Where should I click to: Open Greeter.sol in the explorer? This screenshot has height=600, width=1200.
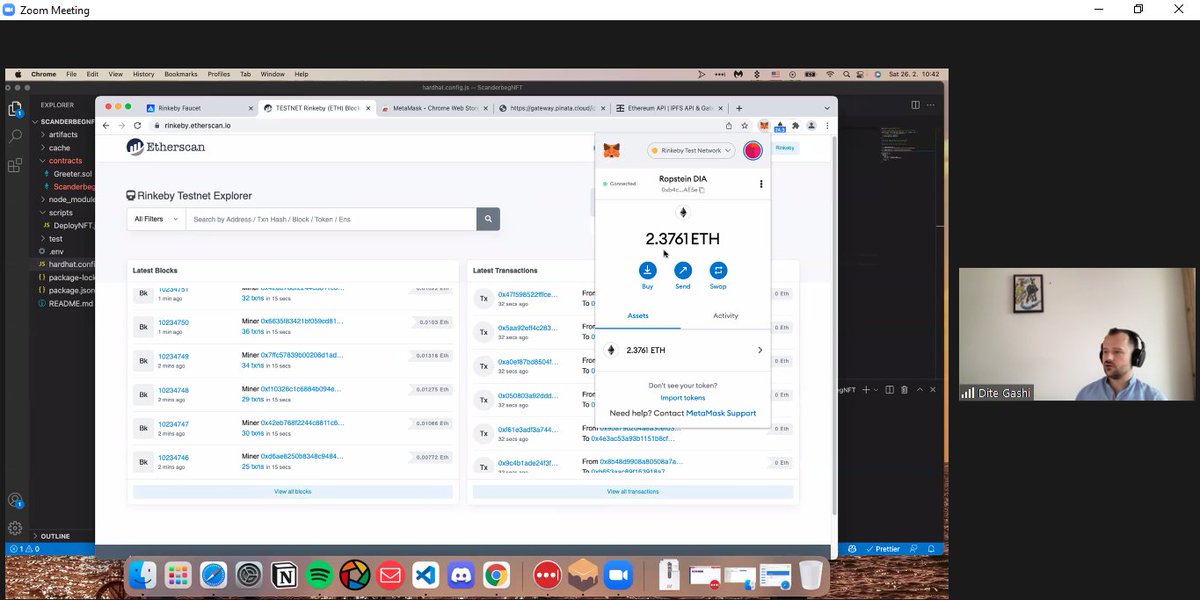coord(72,173)
